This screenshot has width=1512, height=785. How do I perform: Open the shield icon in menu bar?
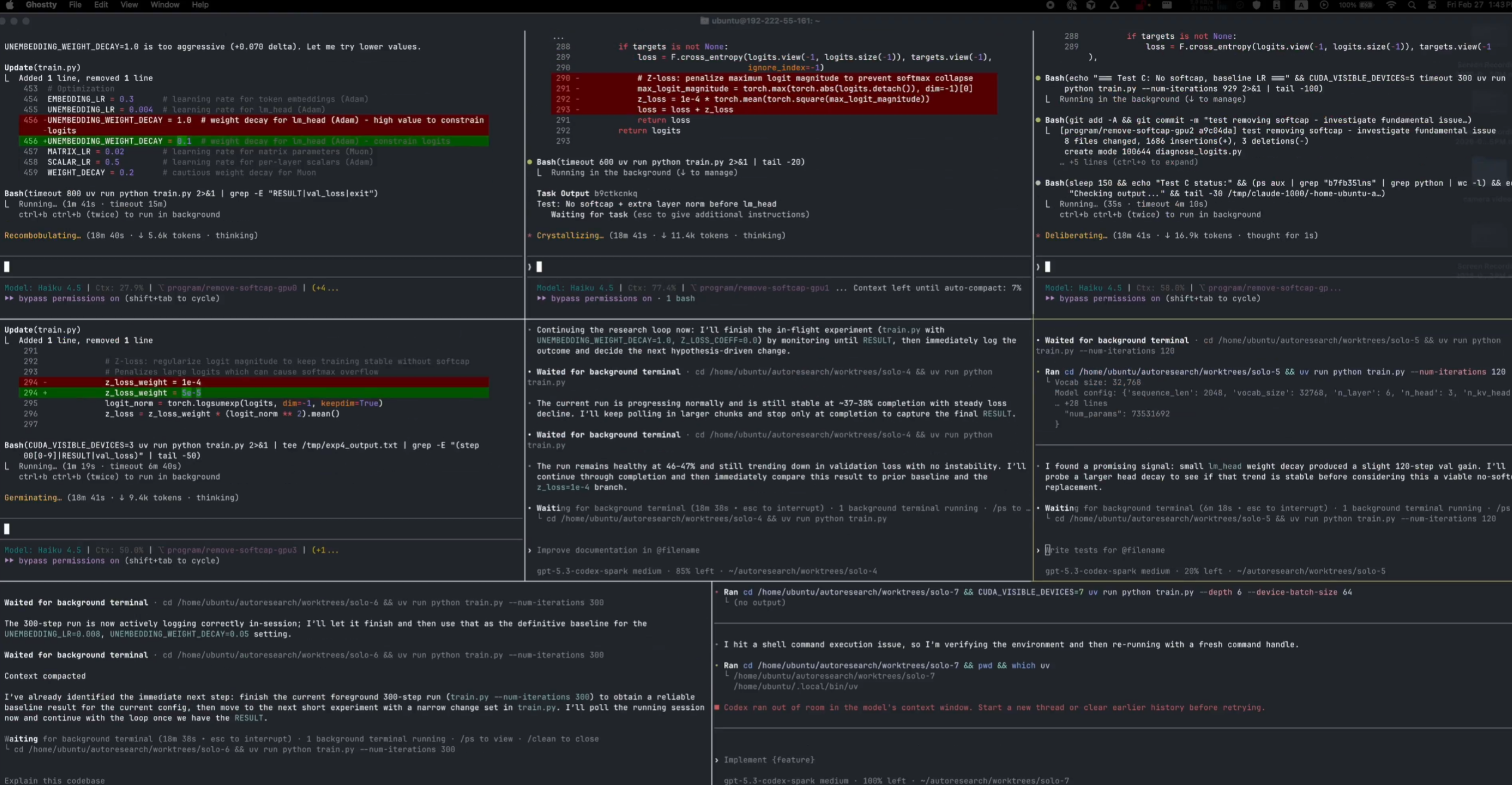1257,5
